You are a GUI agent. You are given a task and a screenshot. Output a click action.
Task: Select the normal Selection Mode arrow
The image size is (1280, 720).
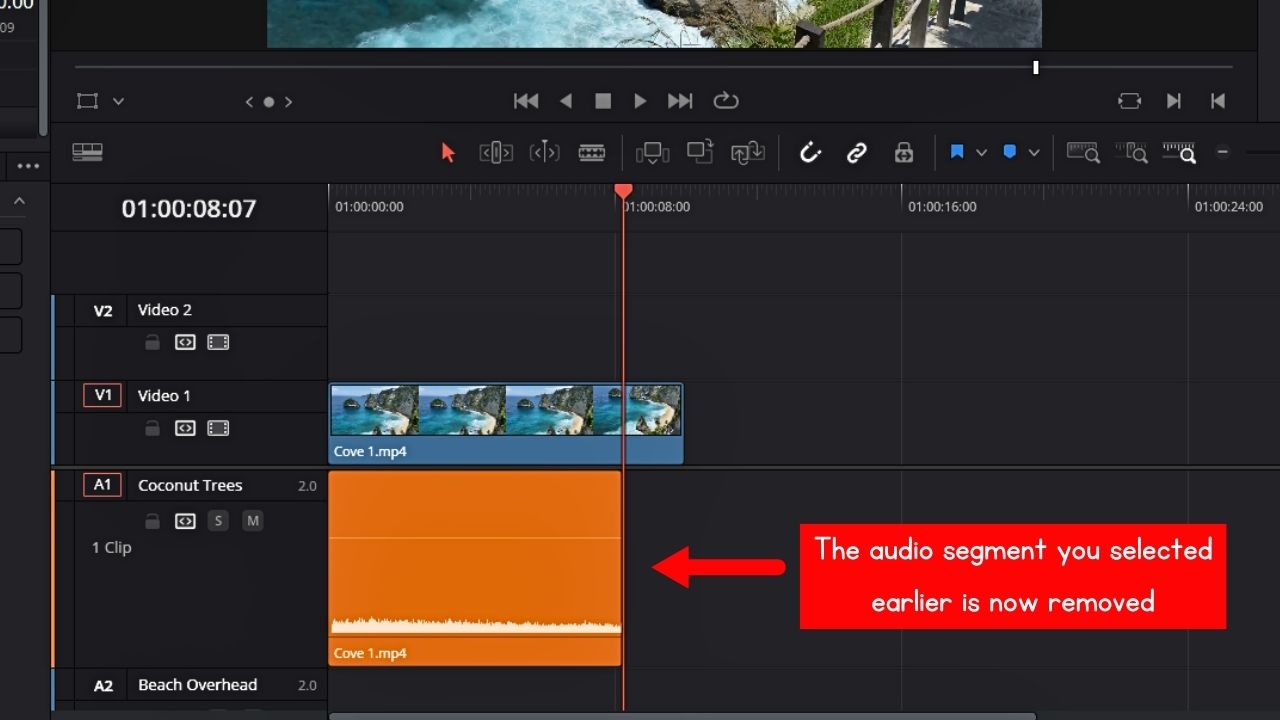[447, 152]
